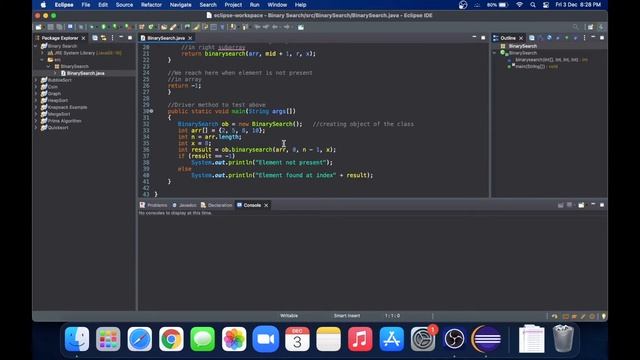
Task: Open Google Chrome from the Dock
Action: [x=171, y=339]
